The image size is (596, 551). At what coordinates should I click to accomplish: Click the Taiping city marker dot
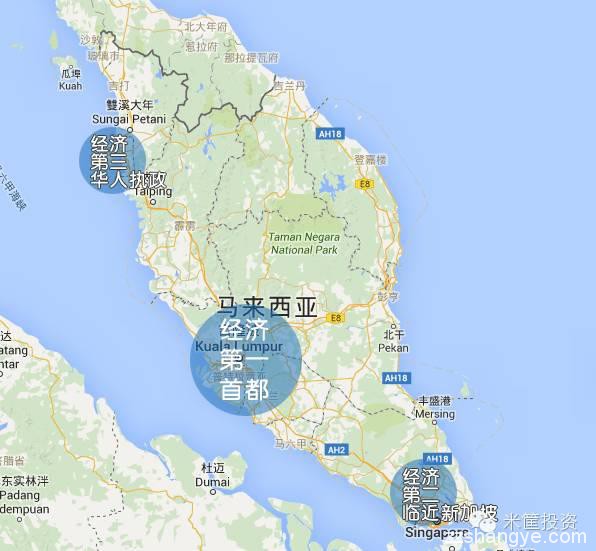[x=153, y=202]
